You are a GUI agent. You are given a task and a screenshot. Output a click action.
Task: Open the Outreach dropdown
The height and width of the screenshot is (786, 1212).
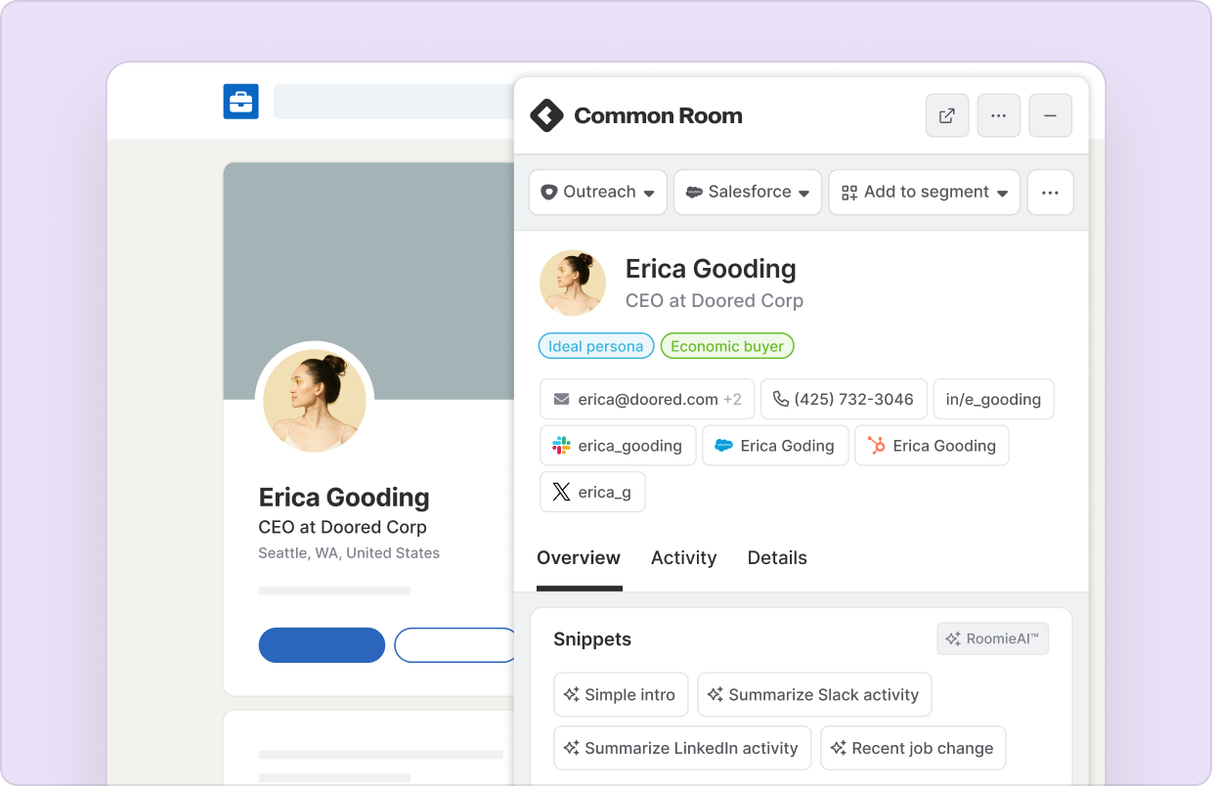tap(598, 192)
